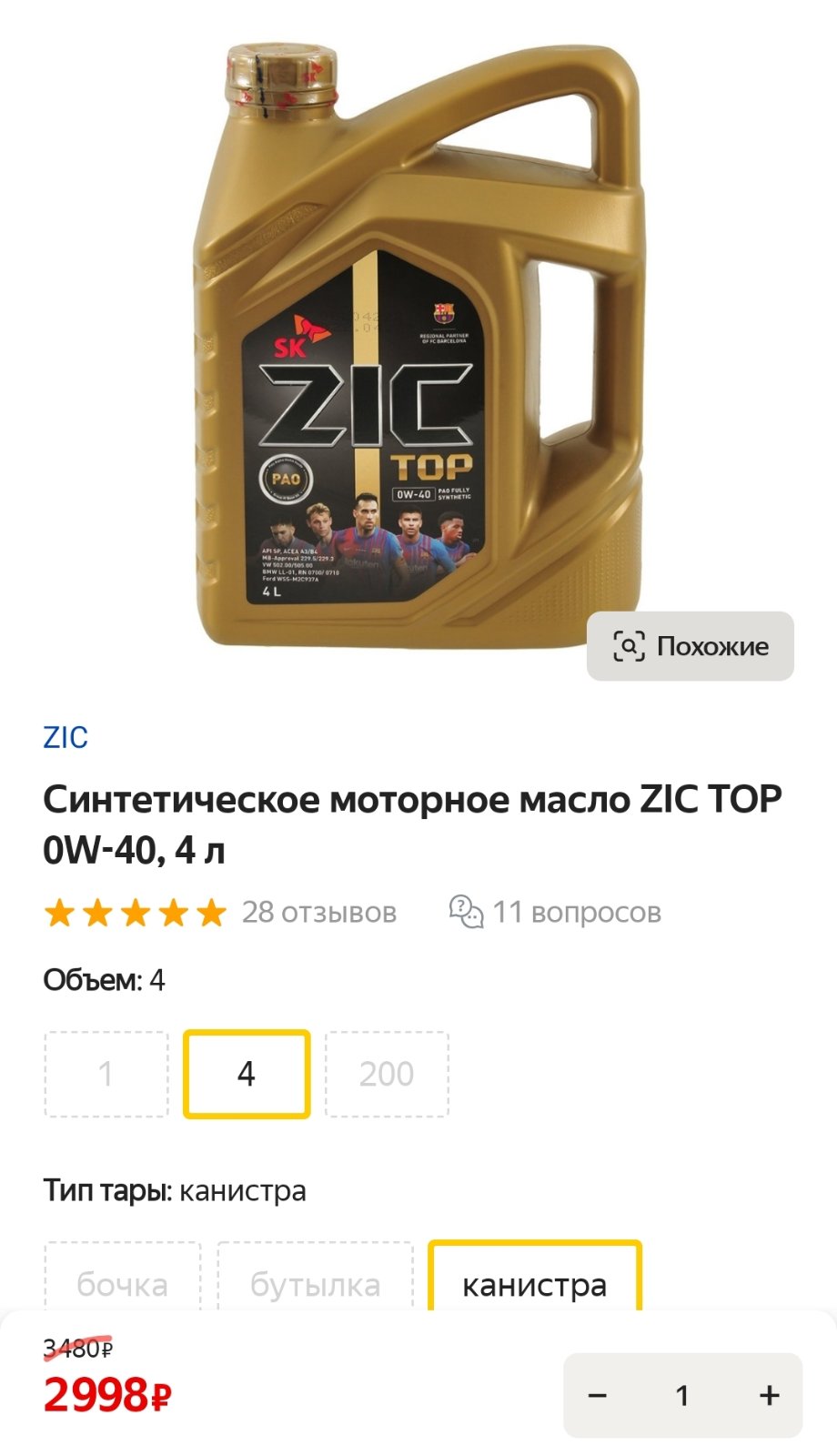Click the first rating star
837x1456 pixels.
pos(59,912)
